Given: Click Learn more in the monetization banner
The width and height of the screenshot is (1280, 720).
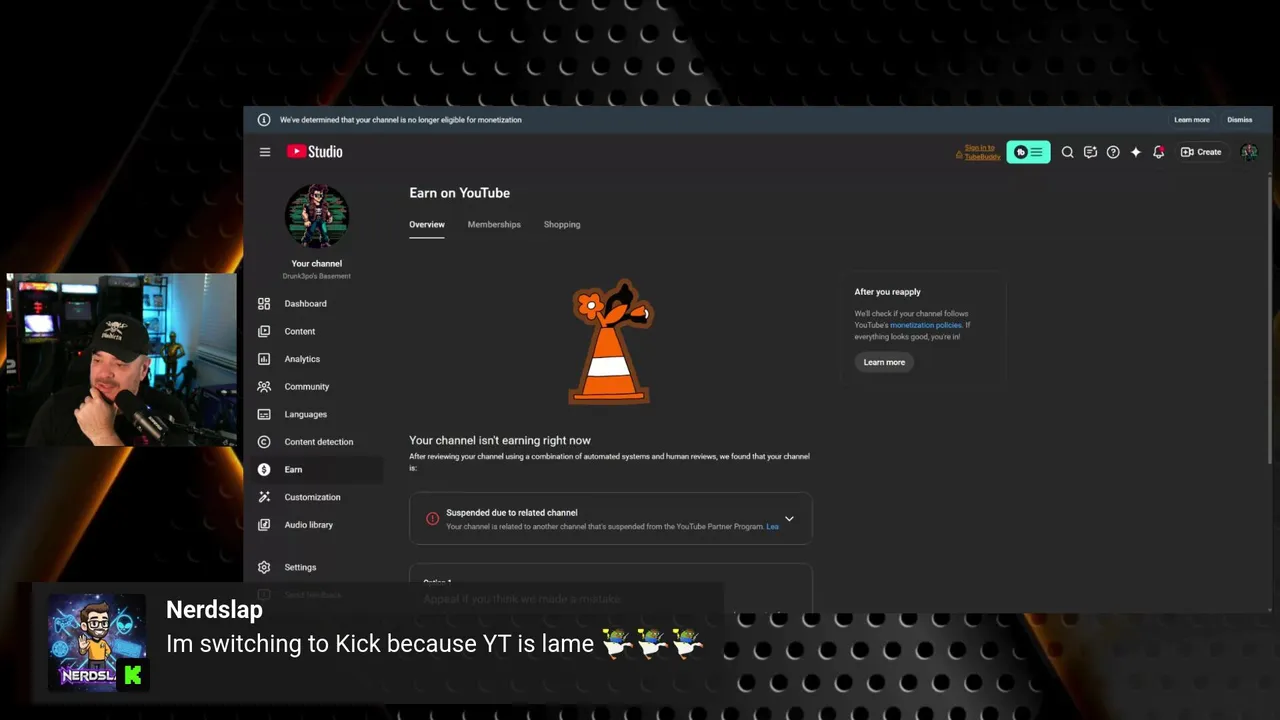Looking at the screenshot, I should click(1191, 120).
